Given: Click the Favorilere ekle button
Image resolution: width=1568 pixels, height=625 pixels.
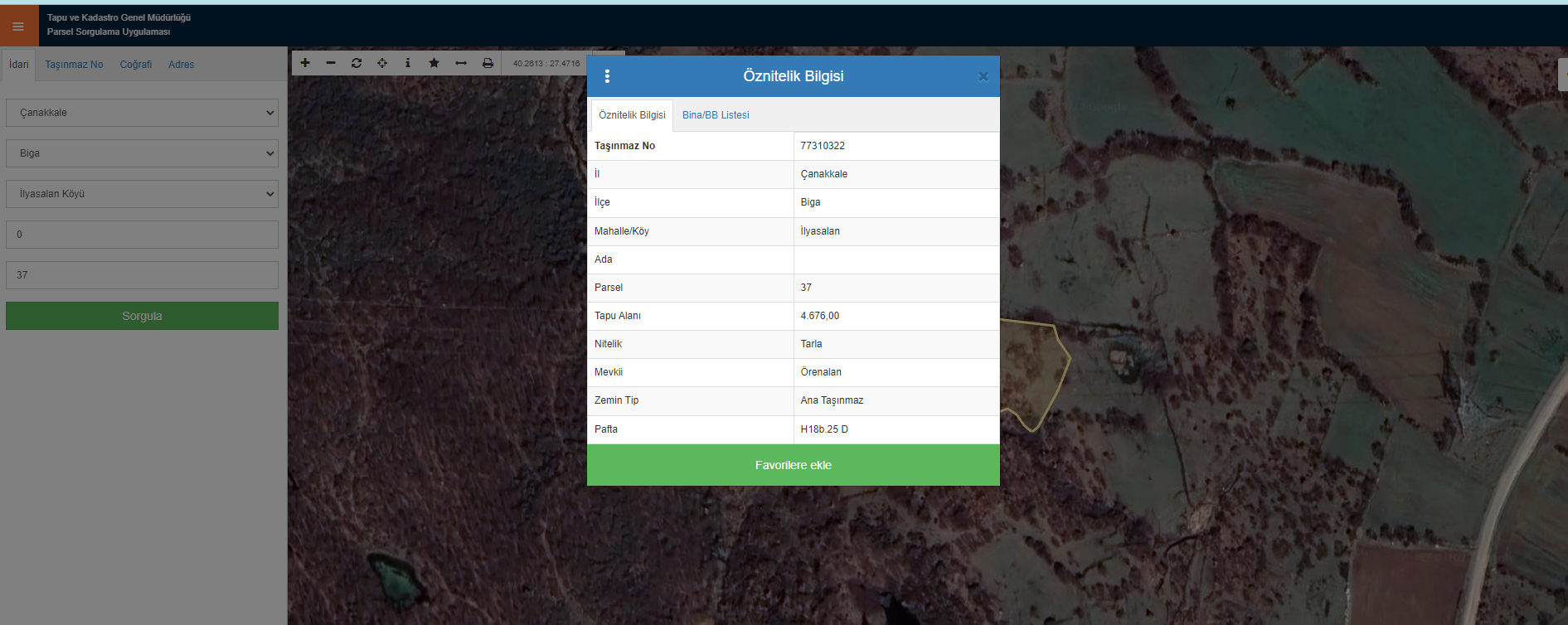Looking at the screenshot, I should point(793,465).
